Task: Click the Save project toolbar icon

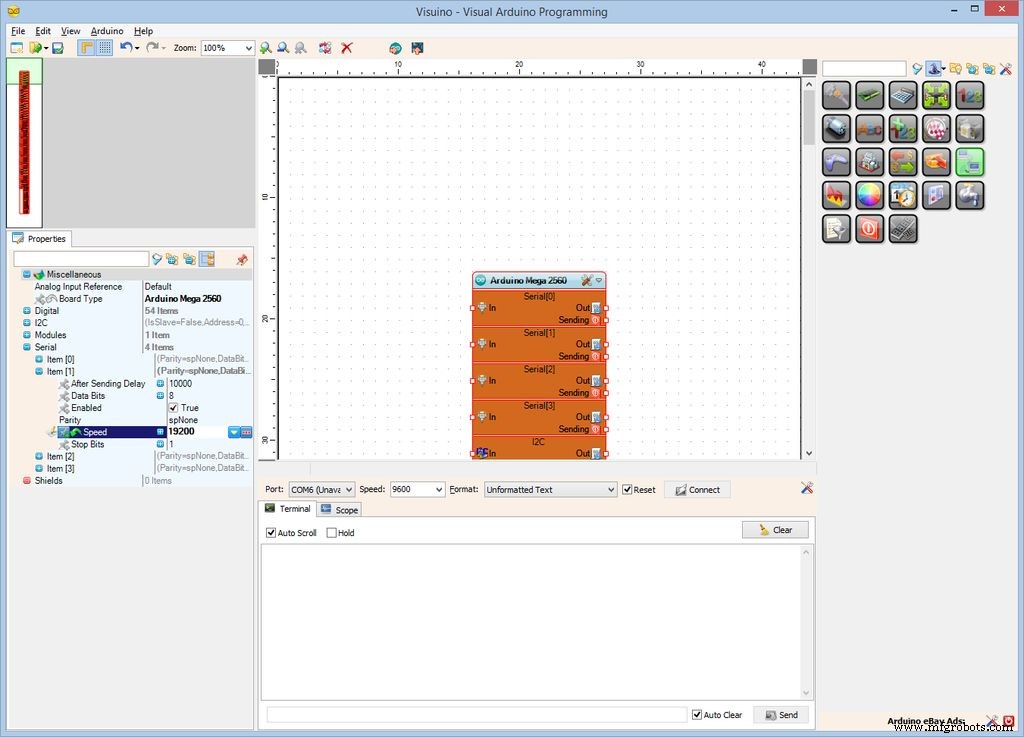Action: (x=58, y=48)
